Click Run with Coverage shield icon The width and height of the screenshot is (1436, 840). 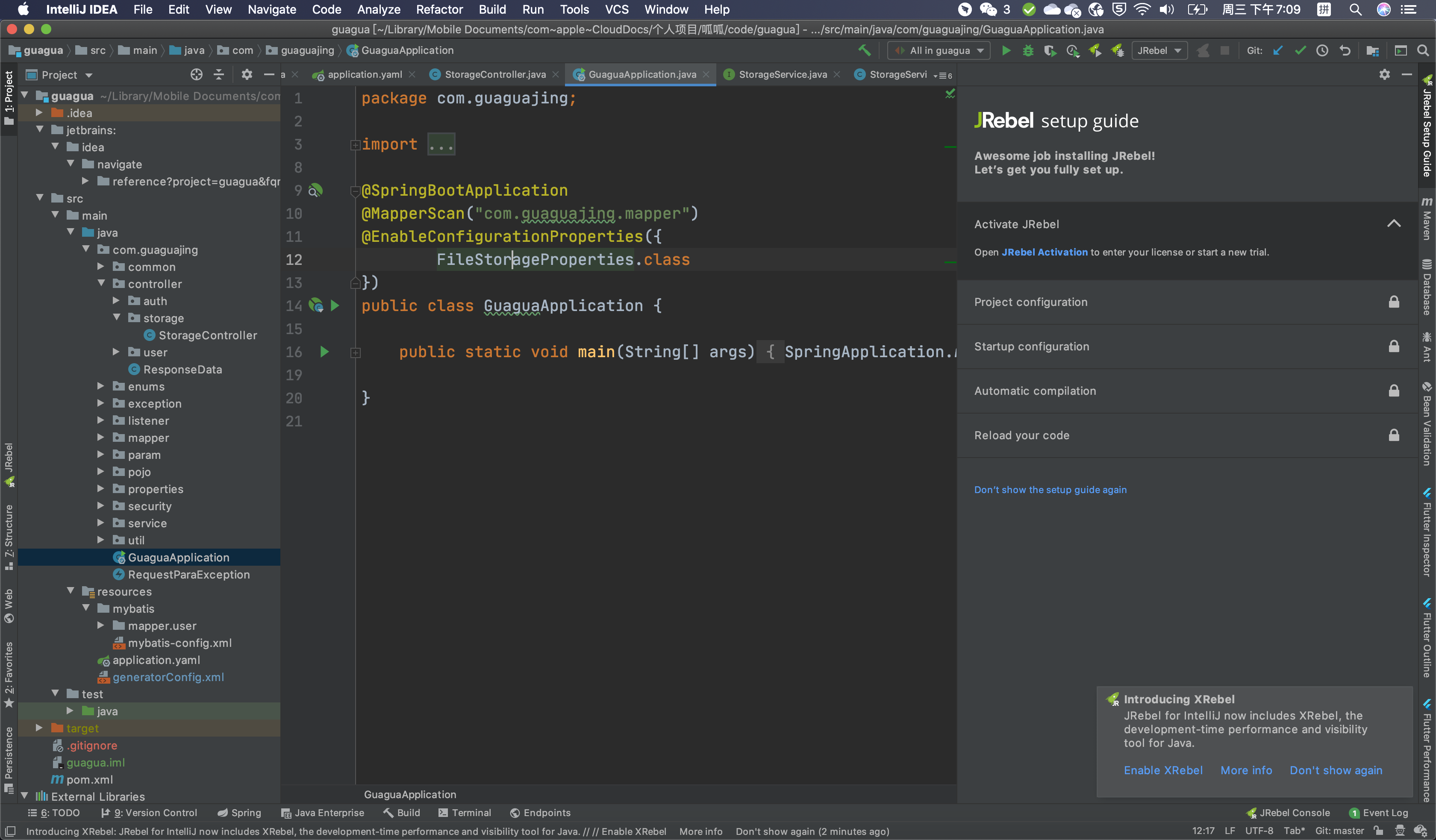point(1049,50)
